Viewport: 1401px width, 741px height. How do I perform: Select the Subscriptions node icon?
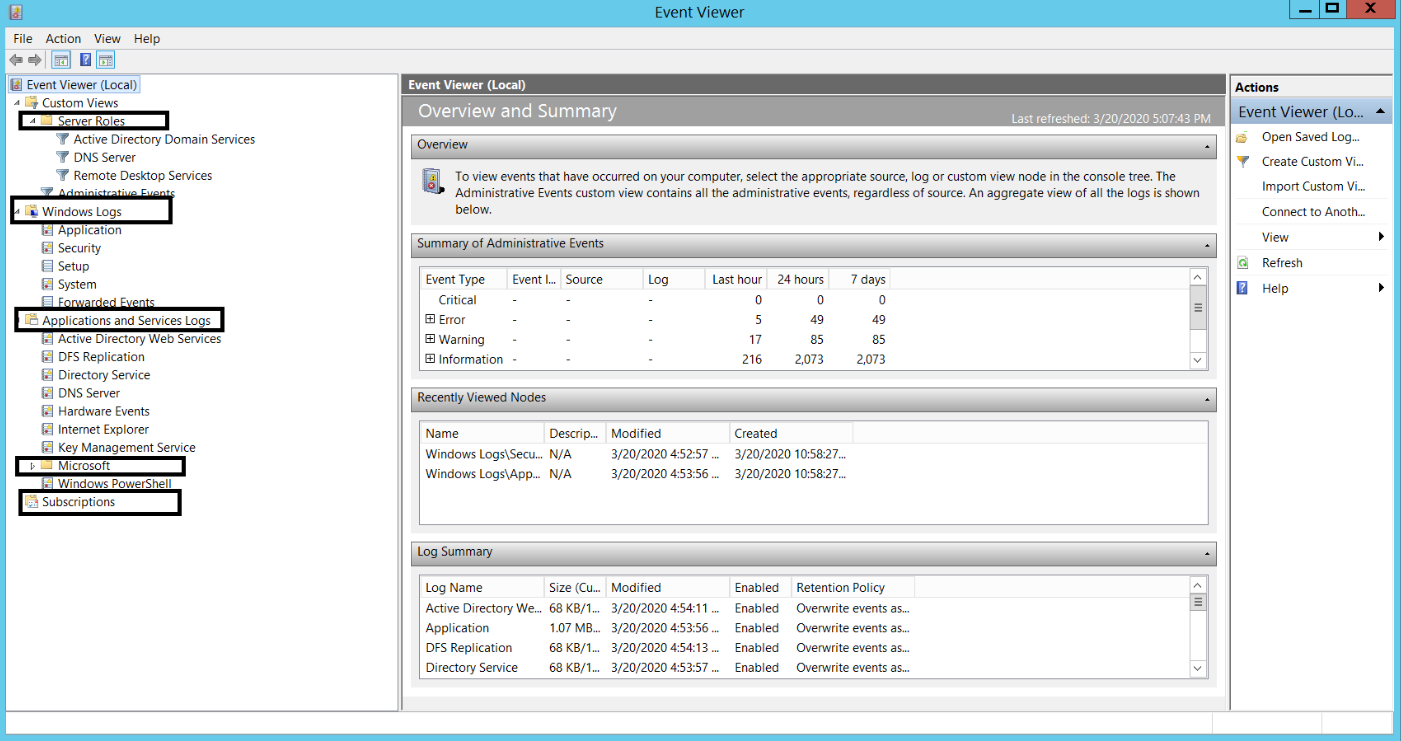click(31, 502)
